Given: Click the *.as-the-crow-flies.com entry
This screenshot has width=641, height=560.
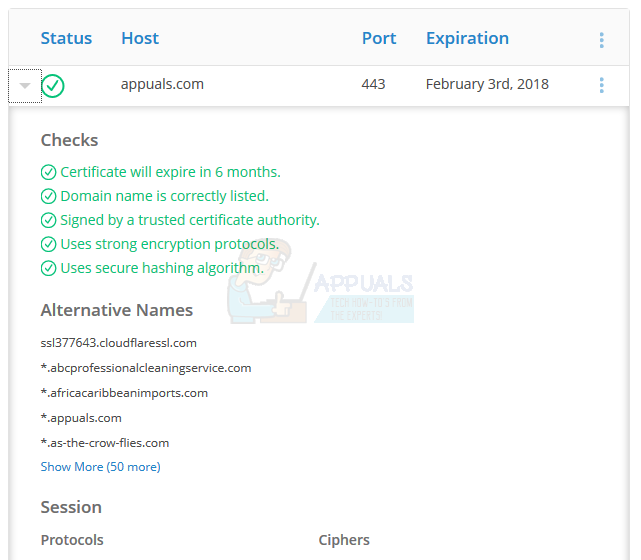Looking at the screenshot, I should click(x=105, y=443).
